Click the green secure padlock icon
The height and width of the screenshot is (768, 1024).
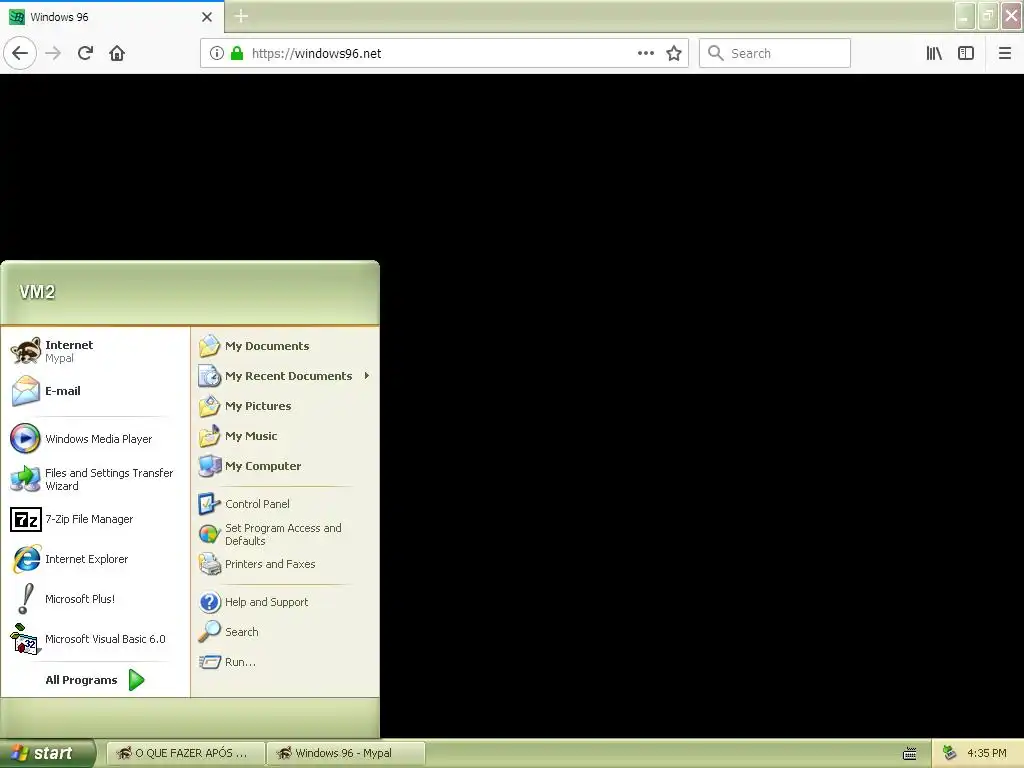click(x=237, y=53)
